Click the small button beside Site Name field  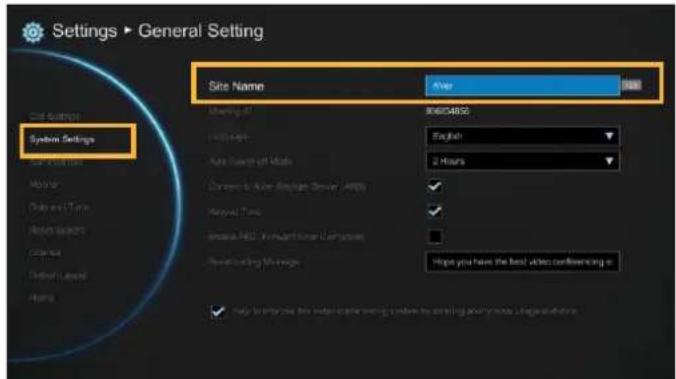(631, 85)
